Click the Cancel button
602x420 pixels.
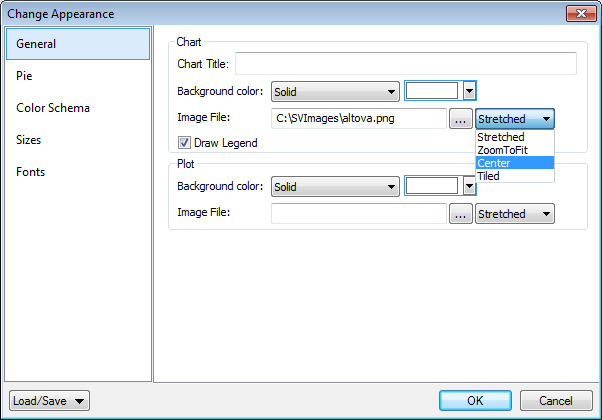pyautogui.click(x=548, y=401)
